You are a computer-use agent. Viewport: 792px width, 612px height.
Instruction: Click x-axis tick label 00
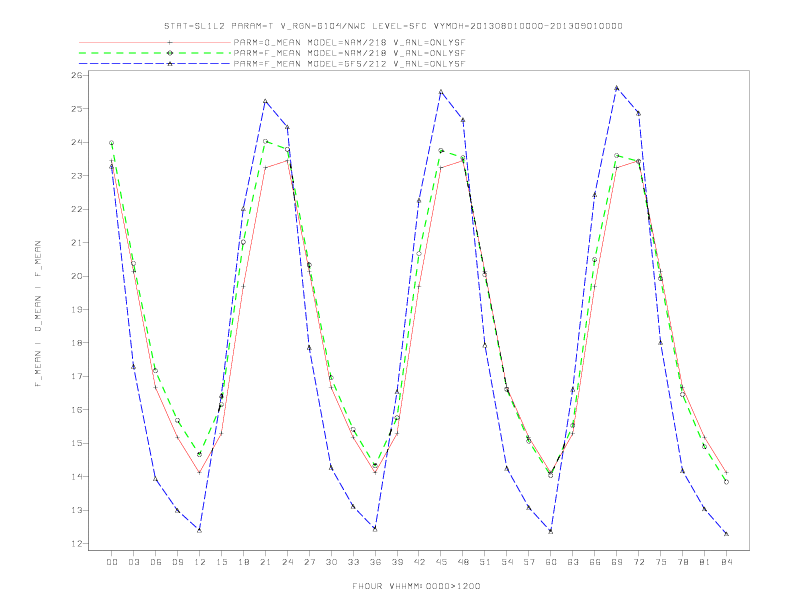click(x=112, y=562)
